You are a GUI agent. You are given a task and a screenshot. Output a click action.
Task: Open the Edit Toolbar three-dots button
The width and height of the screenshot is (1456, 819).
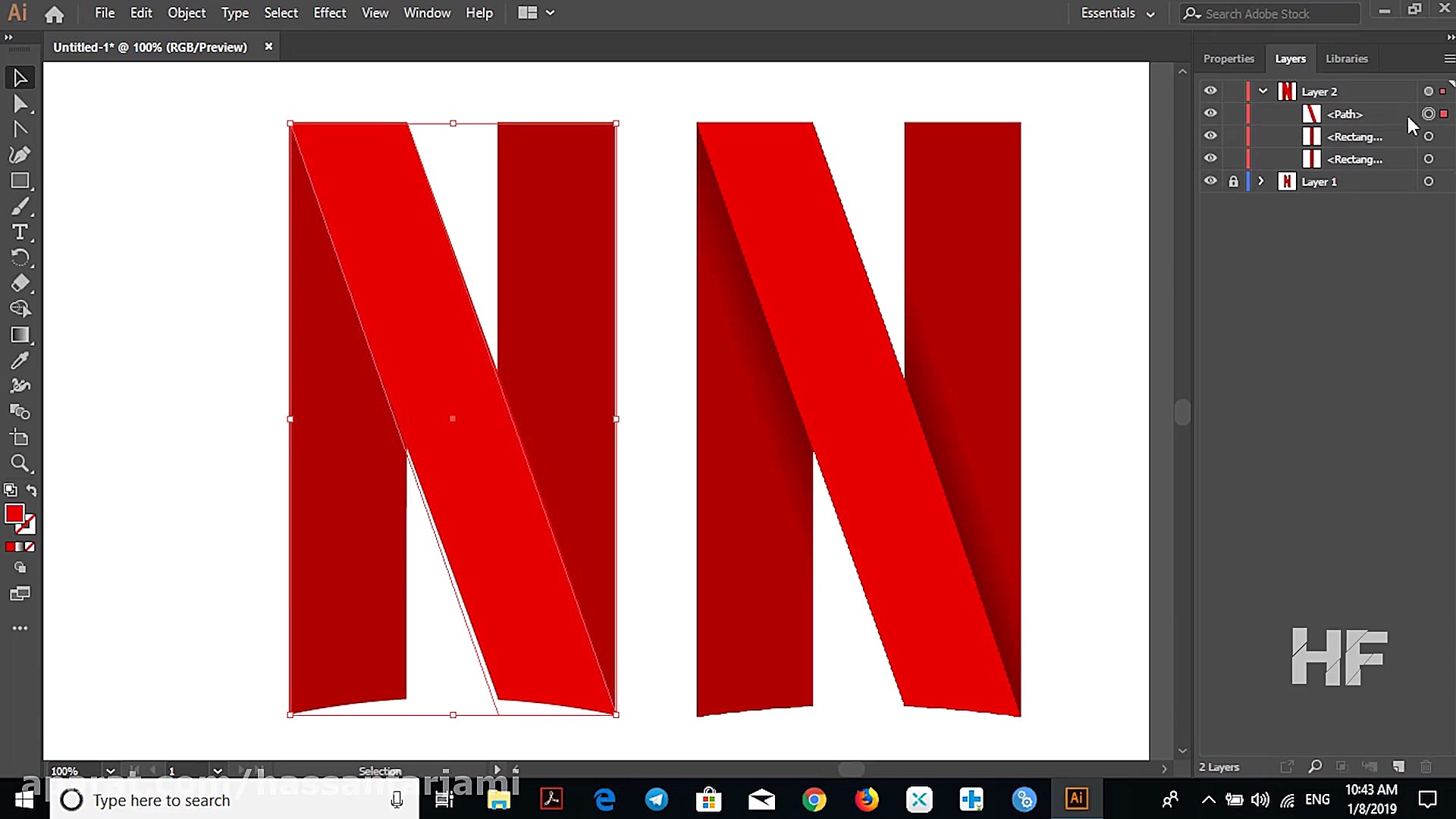[20, 628]
